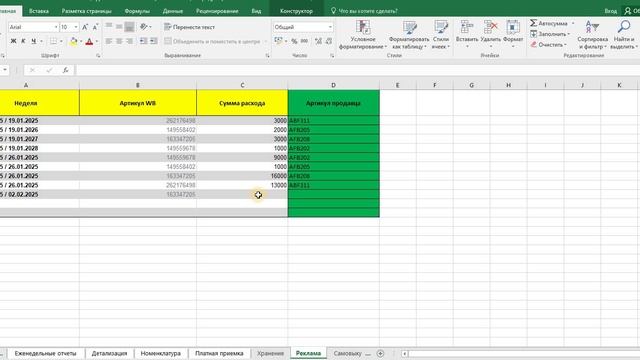640x360 pixels.
Task: Open Форматировать как таблицу gallery
Action: (409, 35)
